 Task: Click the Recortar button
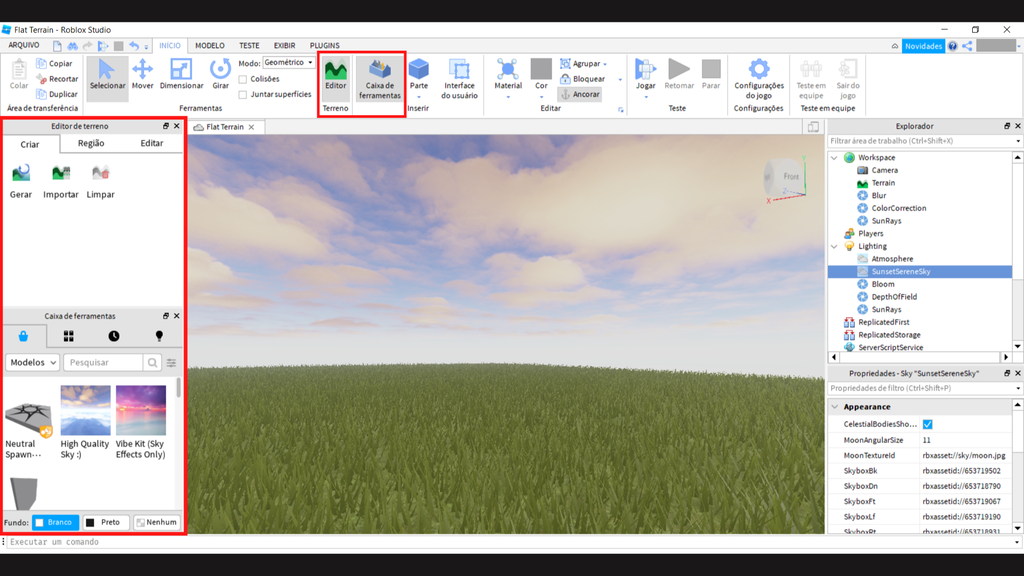(57, 79)
